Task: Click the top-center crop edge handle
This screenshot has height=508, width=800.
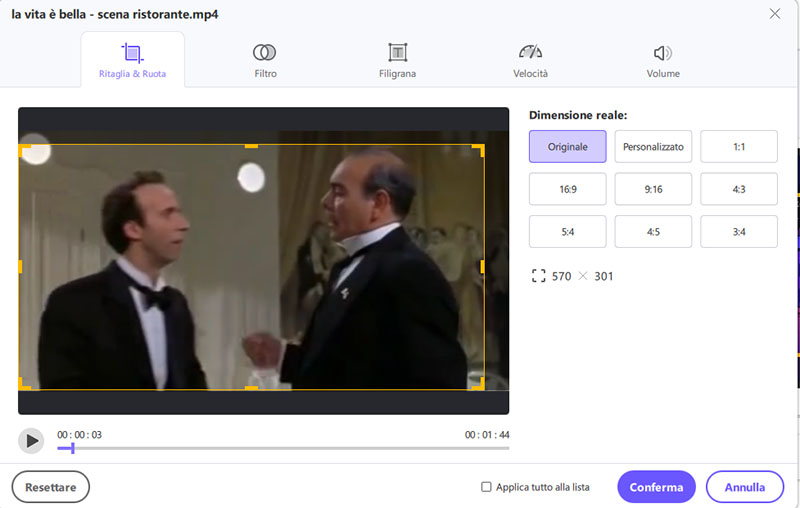Action: 251,146
